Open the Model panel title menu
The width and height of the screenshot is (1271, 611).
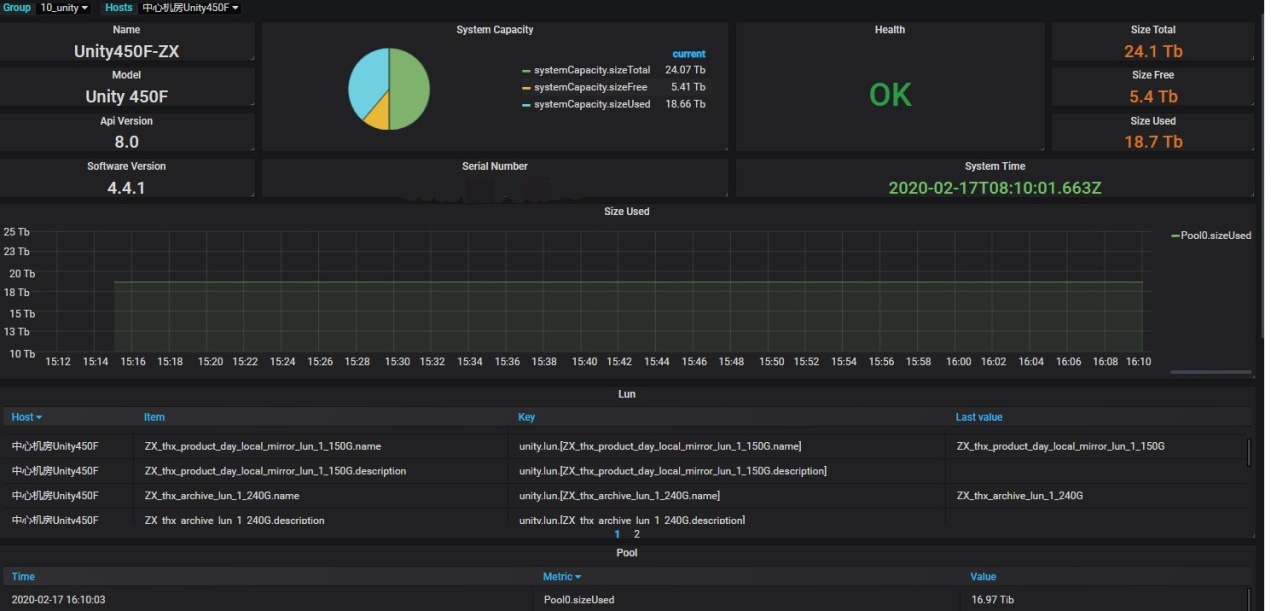[x=127, y=75]
